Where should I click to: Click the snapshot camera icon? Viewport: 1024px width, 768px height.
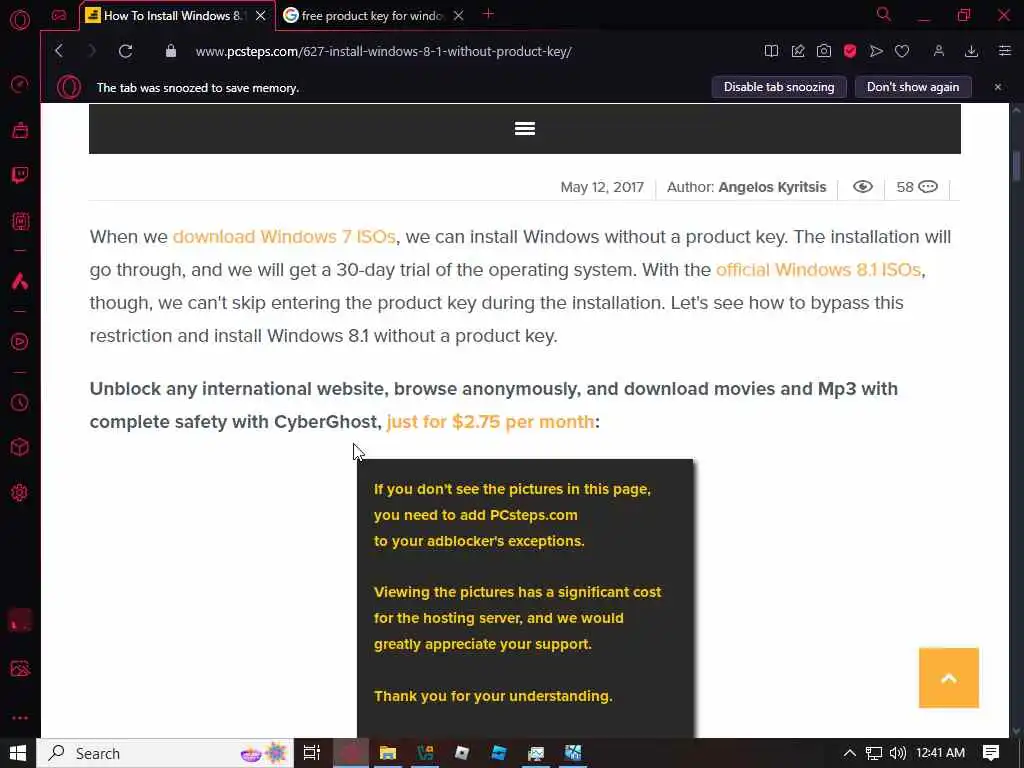pyautogui.click(x=824, y=51)
